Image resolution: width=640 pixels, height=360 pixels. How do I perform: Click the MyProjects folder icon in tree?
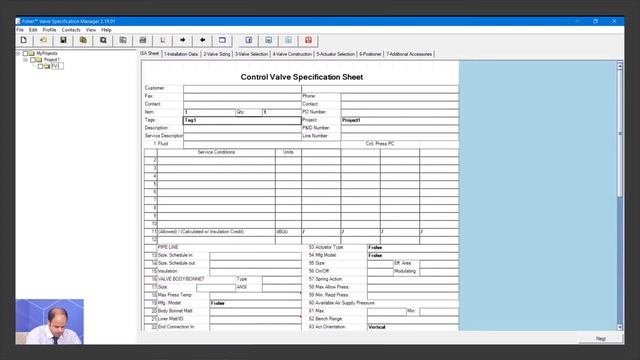click(x=31, y=53)
